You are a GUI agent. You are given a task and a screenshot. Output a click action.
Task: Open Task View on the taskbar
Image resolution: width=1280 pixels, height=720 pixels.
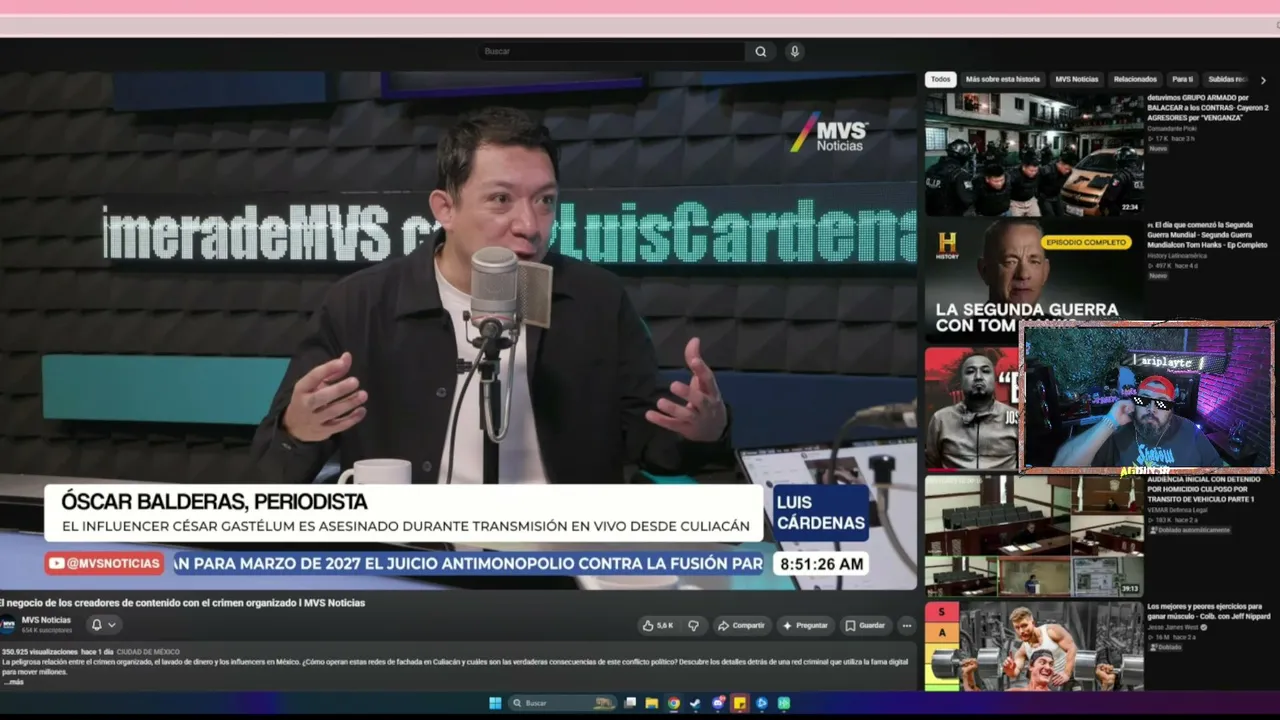[632, 703]
